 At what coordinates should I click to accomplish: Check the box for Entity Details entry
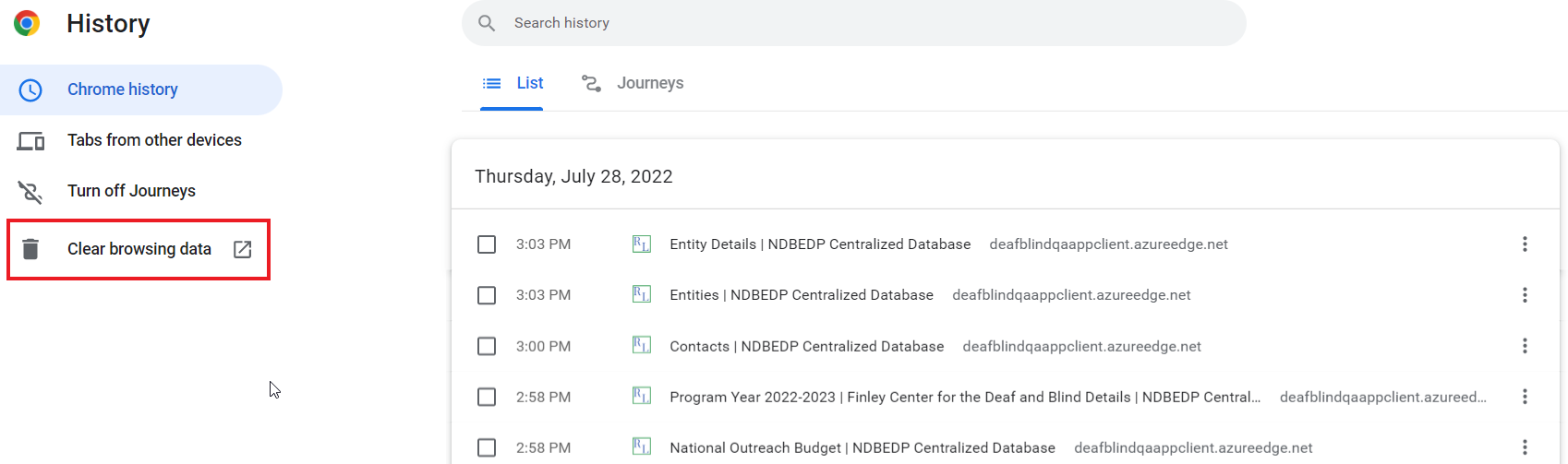pyautogui.click(x=487, y=244)
